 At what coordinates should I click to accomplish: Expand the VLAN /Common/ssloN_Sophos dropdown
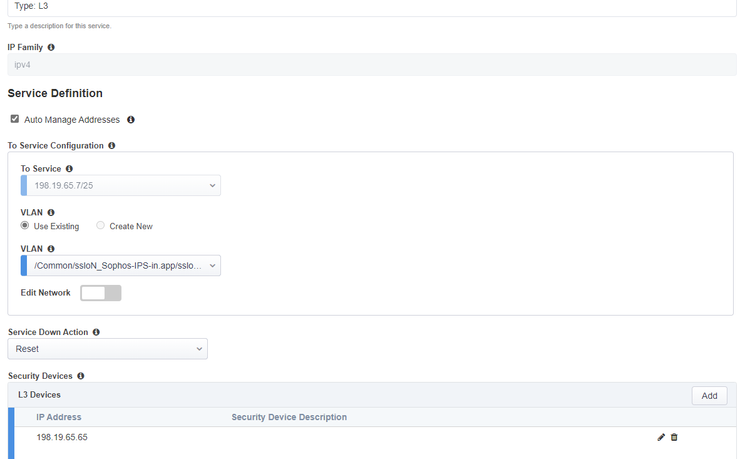pyautogui.click(x=121, y=265)
